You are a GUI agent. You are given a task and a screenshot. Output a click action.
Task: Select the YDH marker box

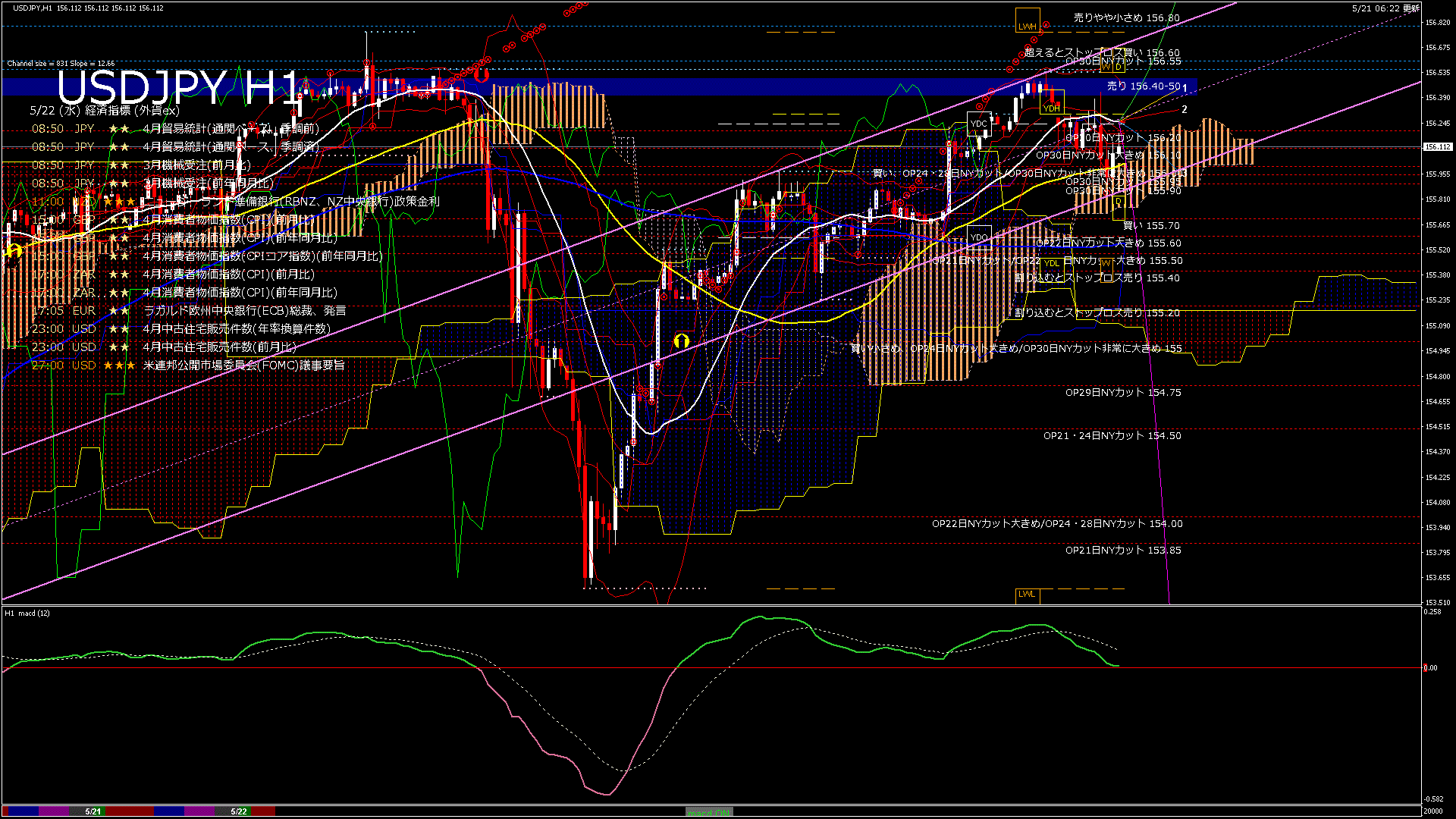click(1052, 102)
